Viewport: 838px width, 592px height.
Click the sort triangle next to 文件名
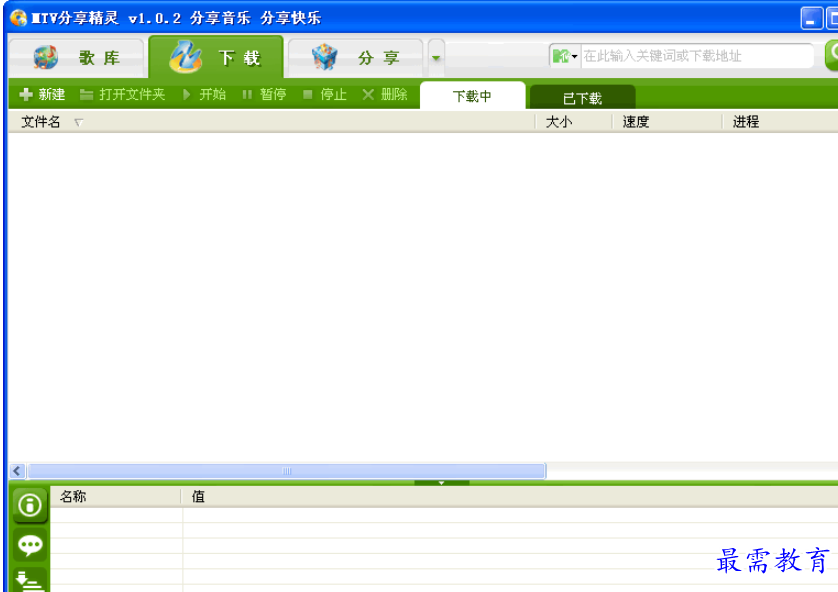(79, 122)
